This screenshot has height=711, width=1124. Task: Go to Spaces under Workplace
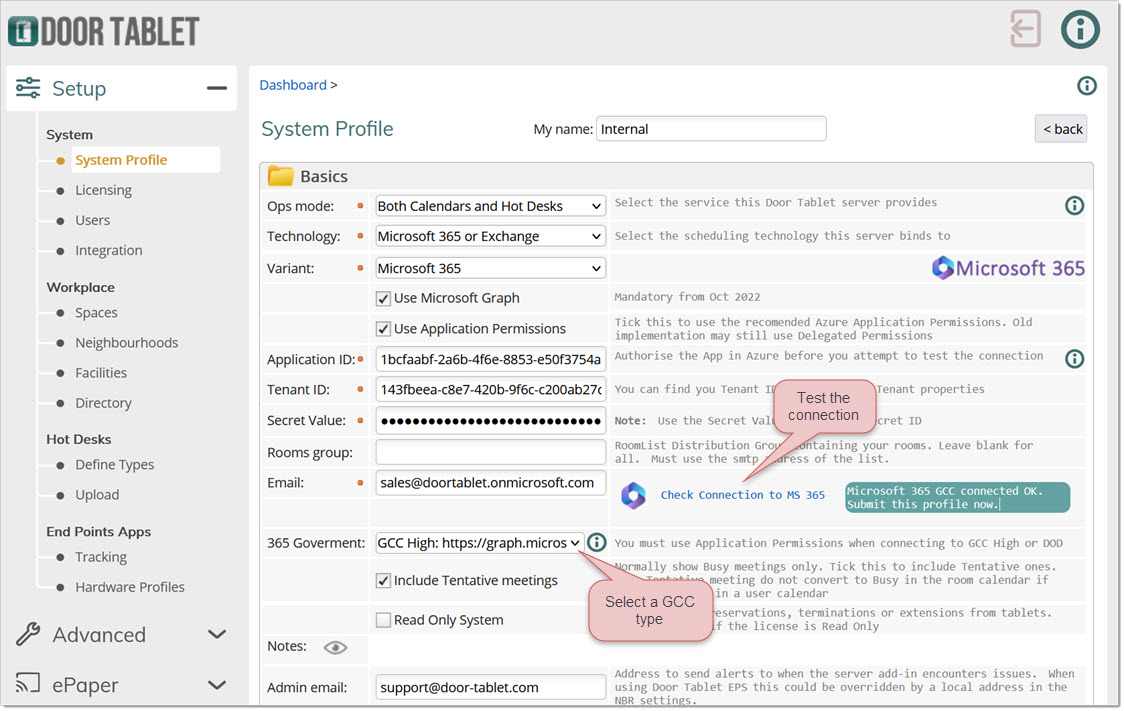coord(96,312)
